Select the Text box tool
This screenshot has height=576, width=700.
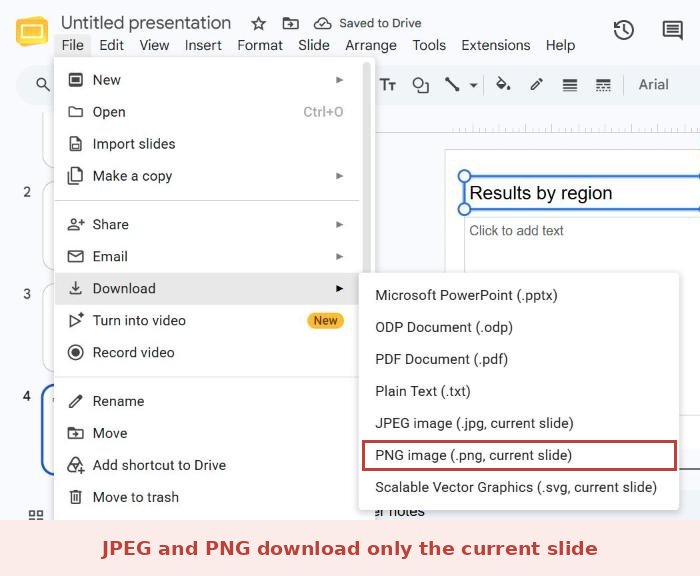(388, 84)
